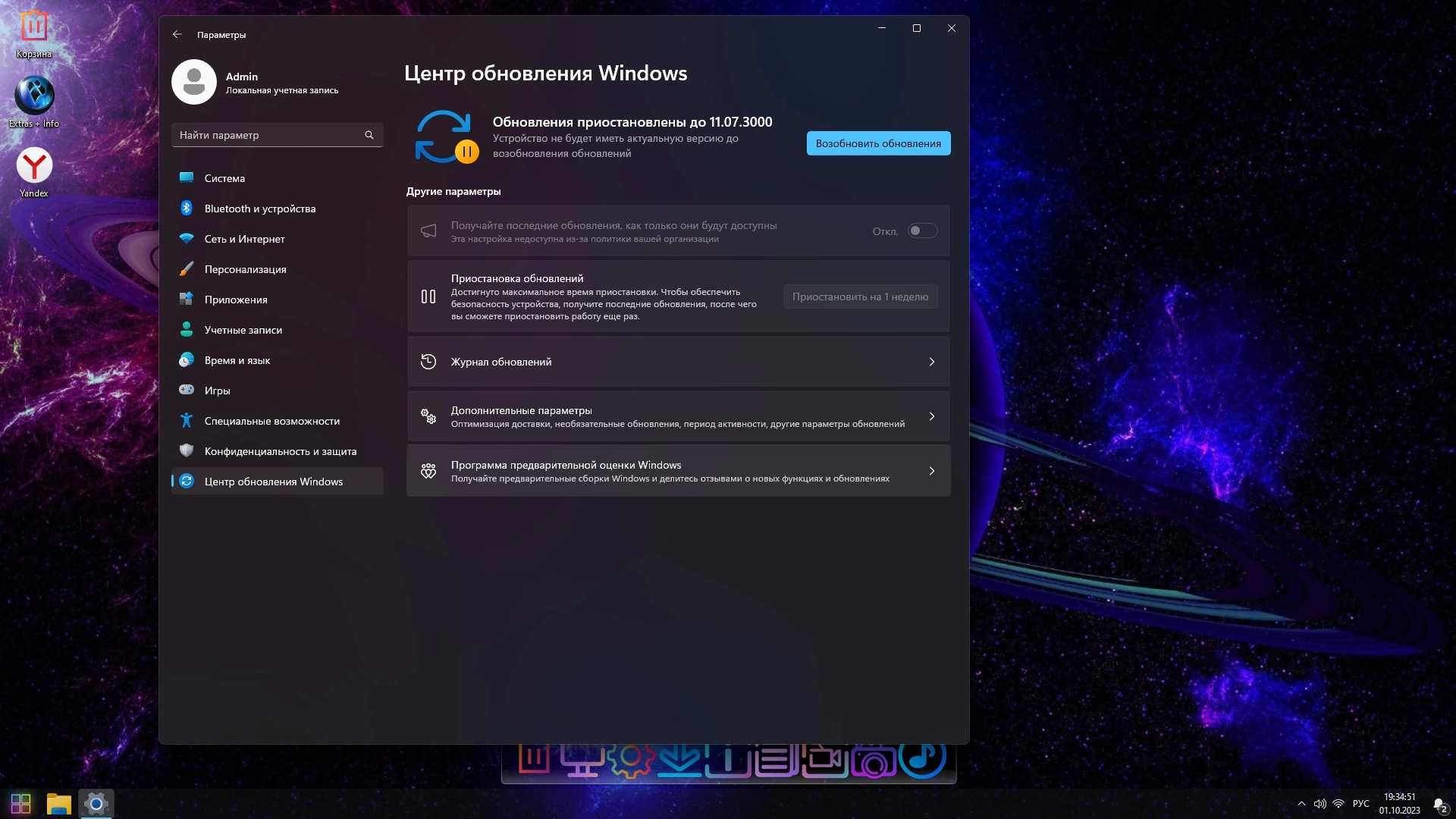Screen dimensions: 1456x819
Task: Toggle get latest updates switch
Action: point(922,231)
